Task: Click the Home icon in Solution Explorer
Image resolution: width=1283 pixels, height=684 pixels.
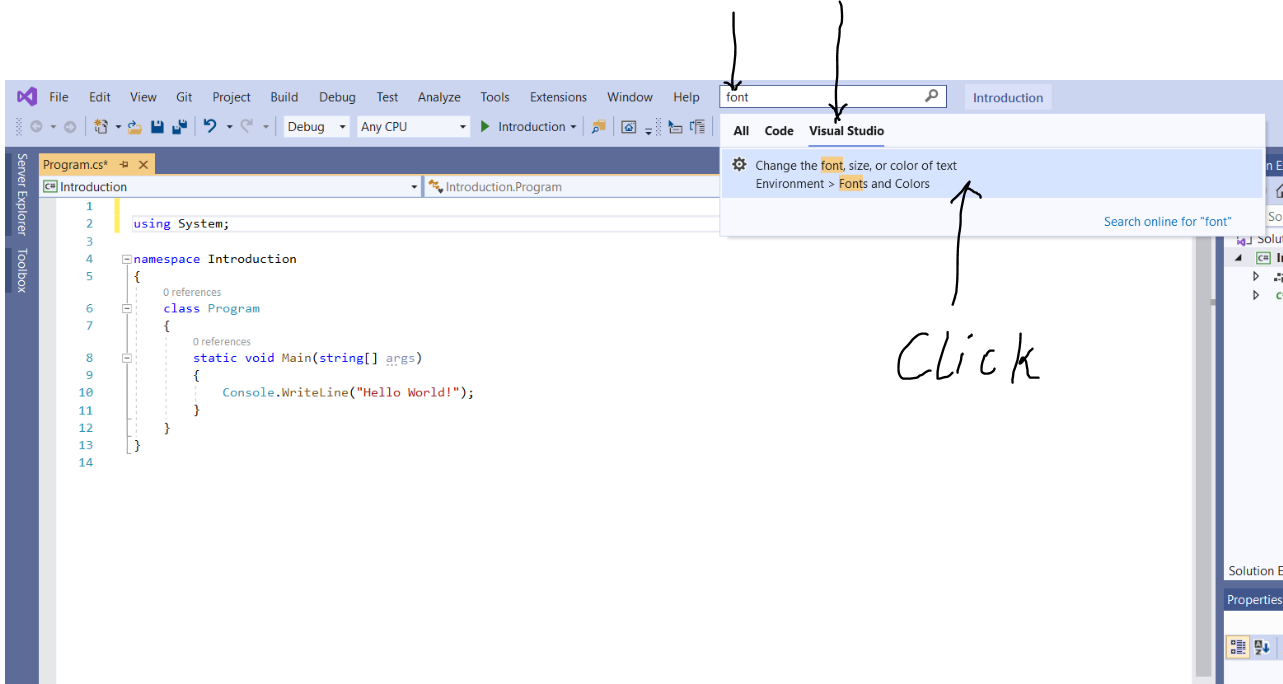Action: [x=1278, y=191]
